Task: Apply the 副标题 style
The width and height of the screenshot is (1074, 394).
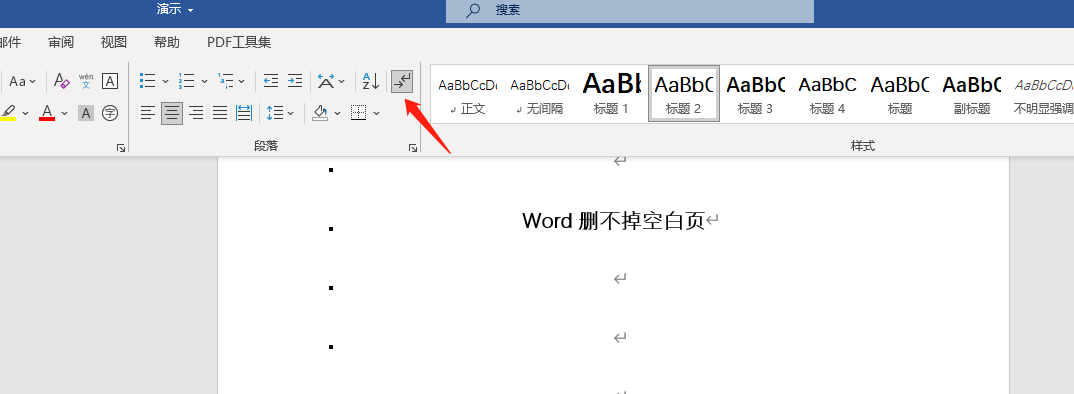Action: coord(971,95)
